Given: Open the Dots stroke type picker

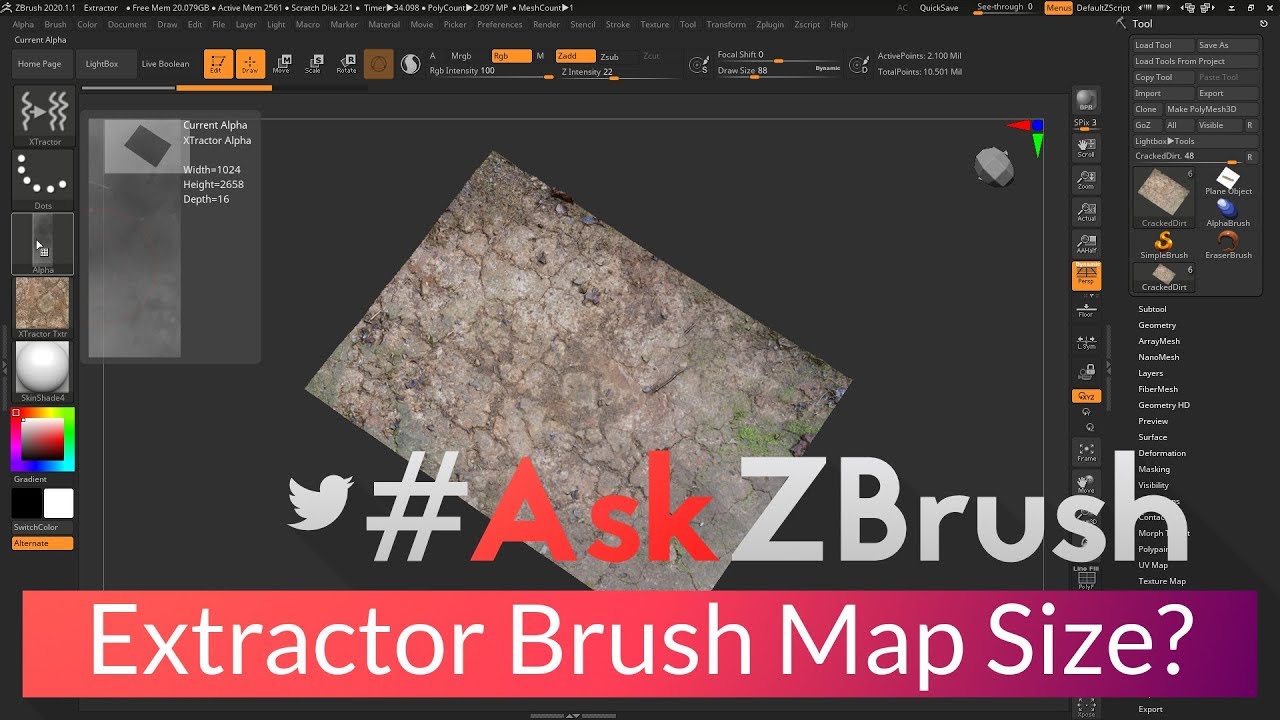Looking at the screenshot, I should [x=44, y=179].
